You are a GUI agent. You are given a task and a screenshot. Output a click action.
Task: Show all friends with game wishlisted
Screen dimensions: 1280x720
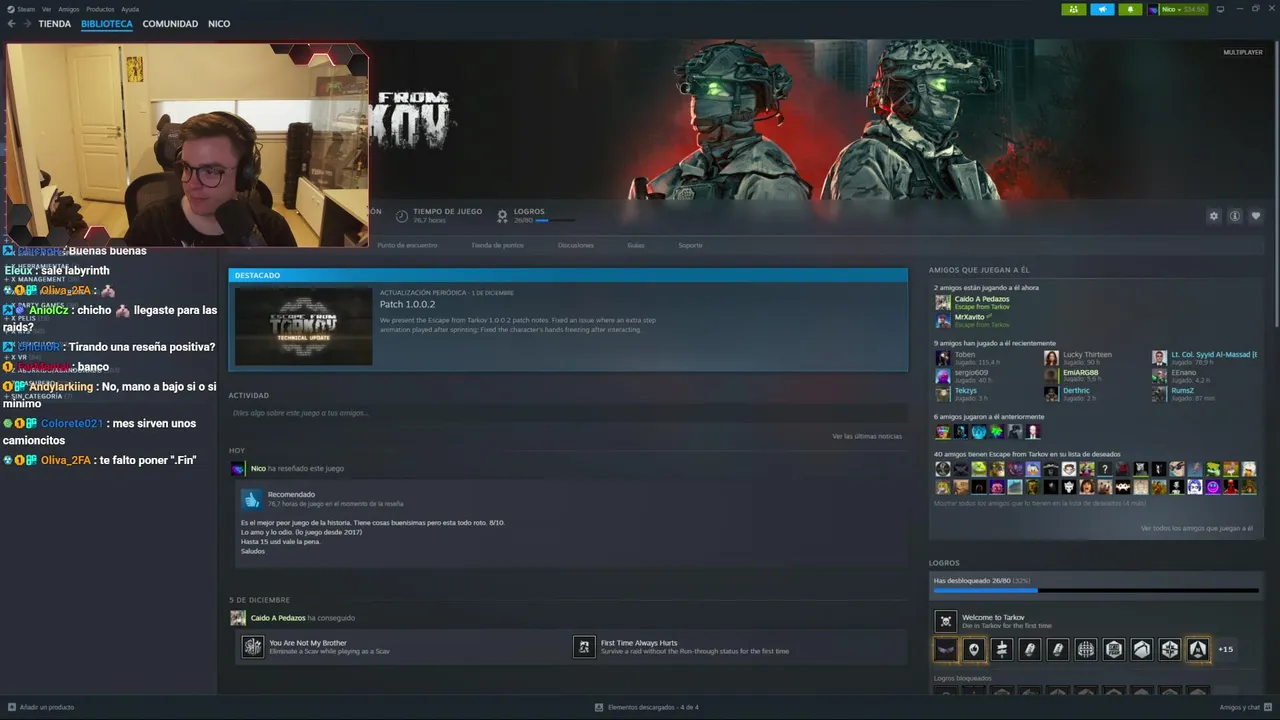point(1040,503)
